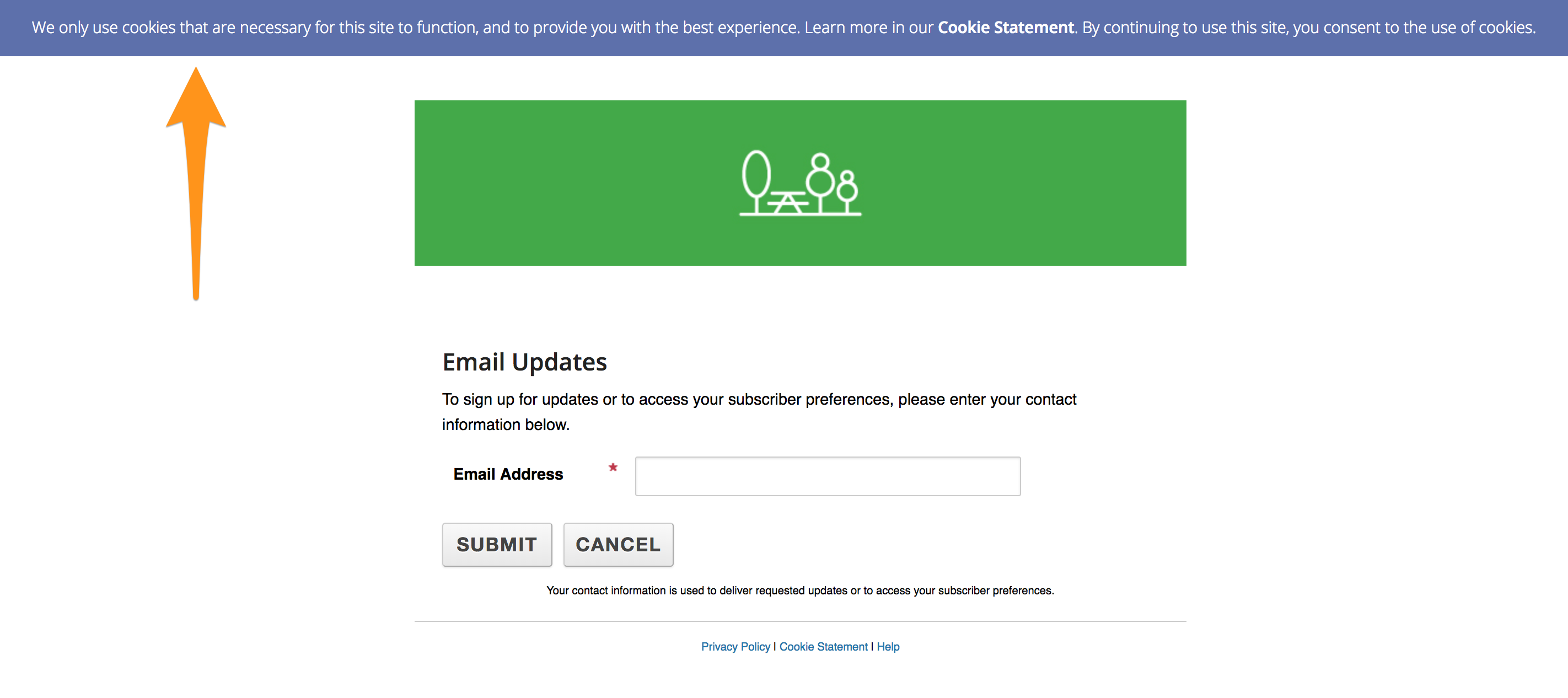Click the picnic table icon in the logo
Screen dimensions: 1568x698
pos(788,203)
